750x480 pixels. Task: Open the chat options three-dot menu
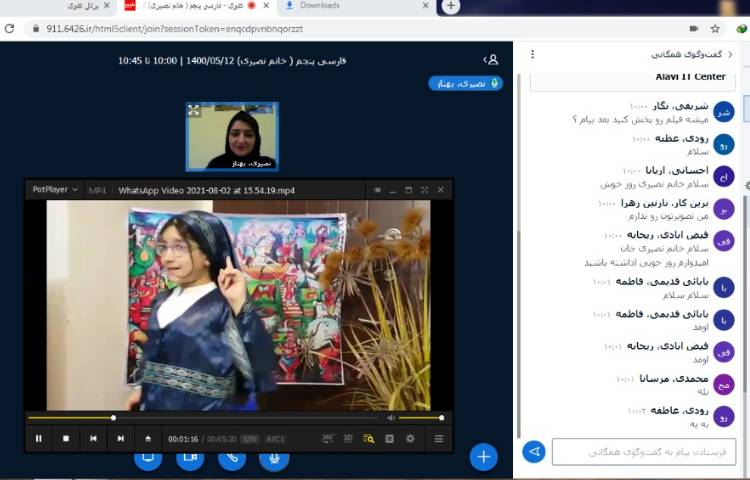tap(532, 54)
